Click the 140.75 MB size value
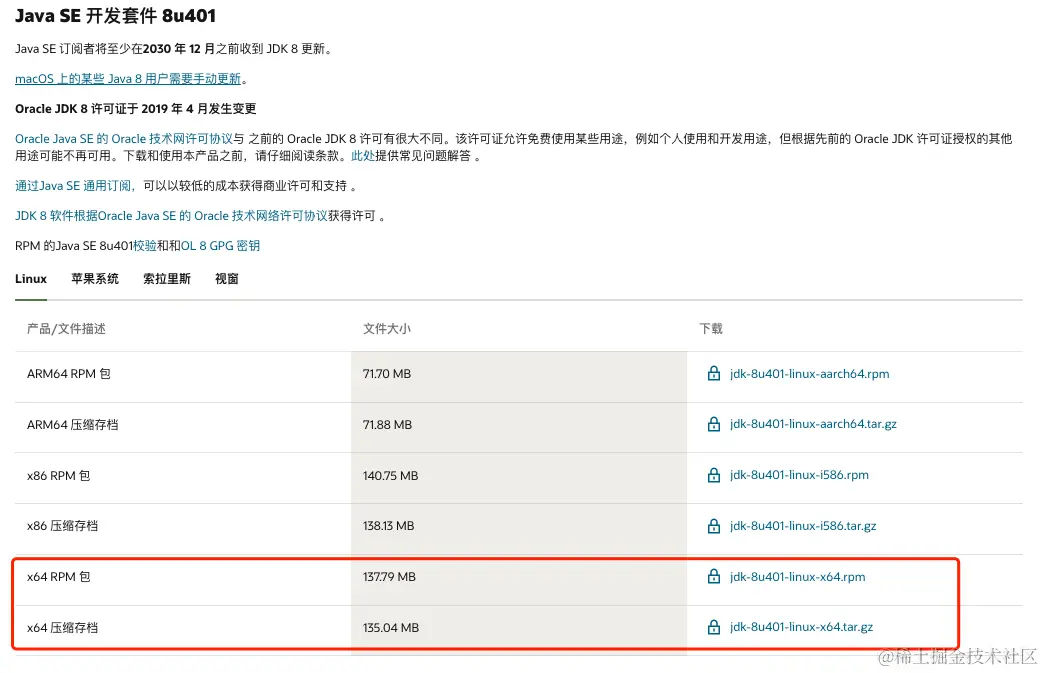 click(x=390, y=476)
